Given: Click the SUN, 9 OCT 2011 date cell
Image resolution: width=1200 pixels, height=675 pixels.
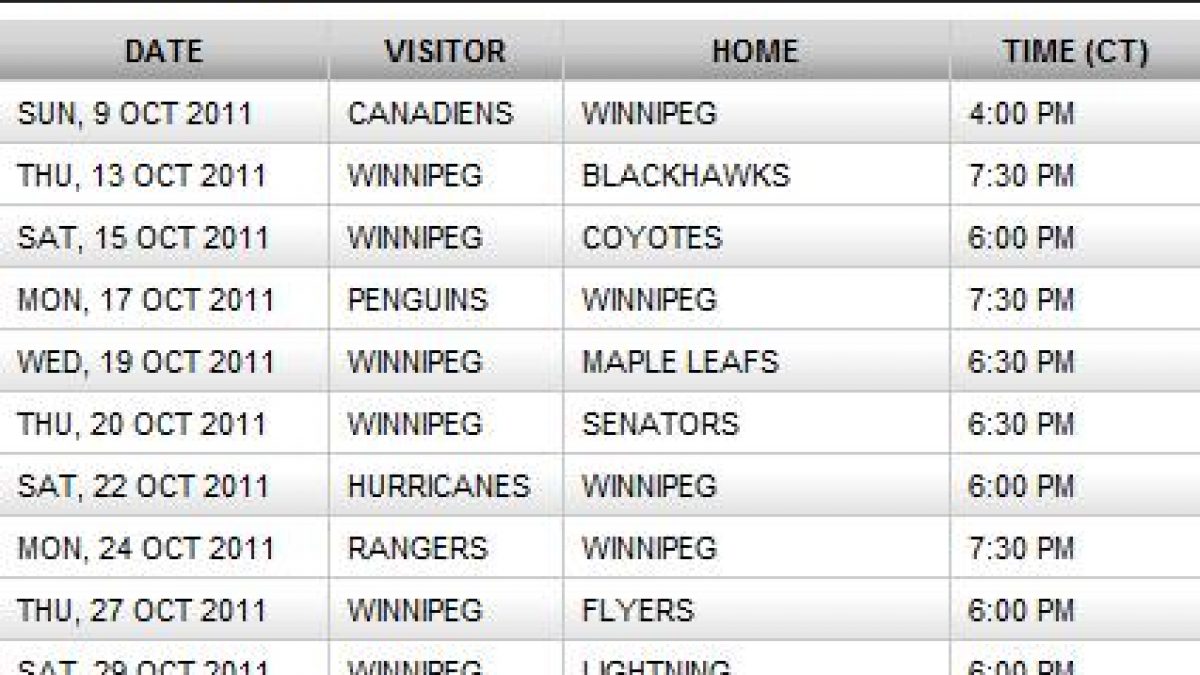Looking at the screenshot, I should [x=134, y=113].
